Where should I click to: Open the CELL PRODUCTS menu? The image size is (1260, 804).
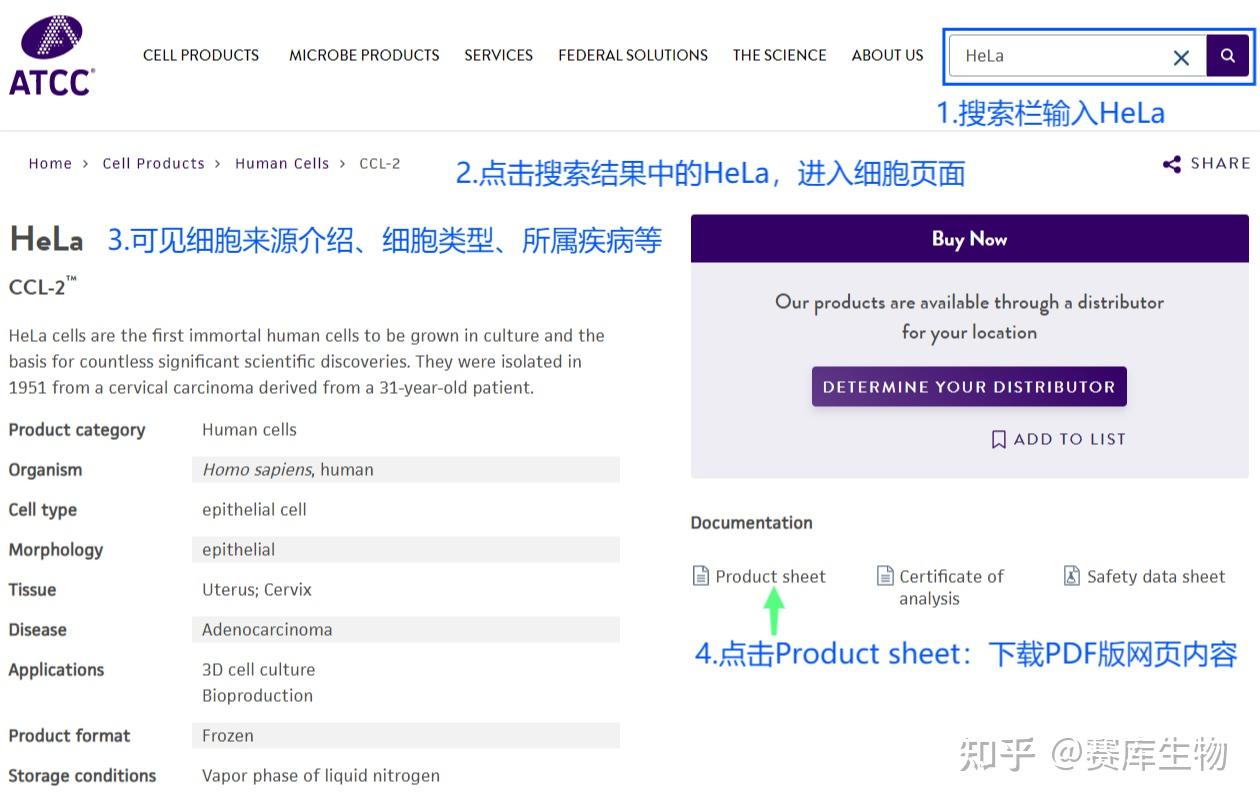(200, 55)
